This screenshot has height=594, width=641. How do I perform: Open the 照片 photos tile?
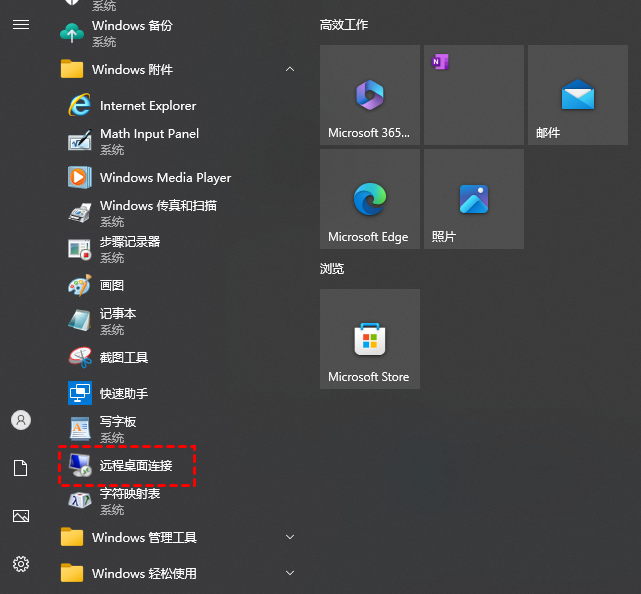(x=474, y=199)
